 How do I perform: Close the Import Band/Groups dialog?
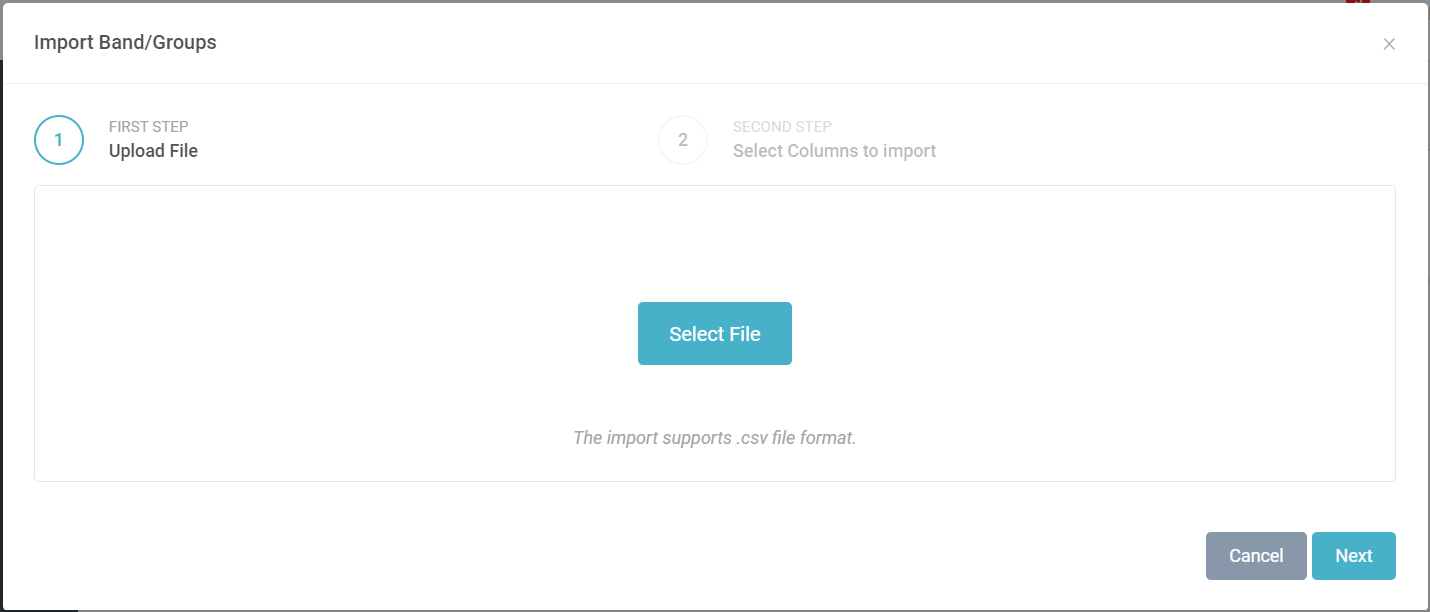[1389, 44]
